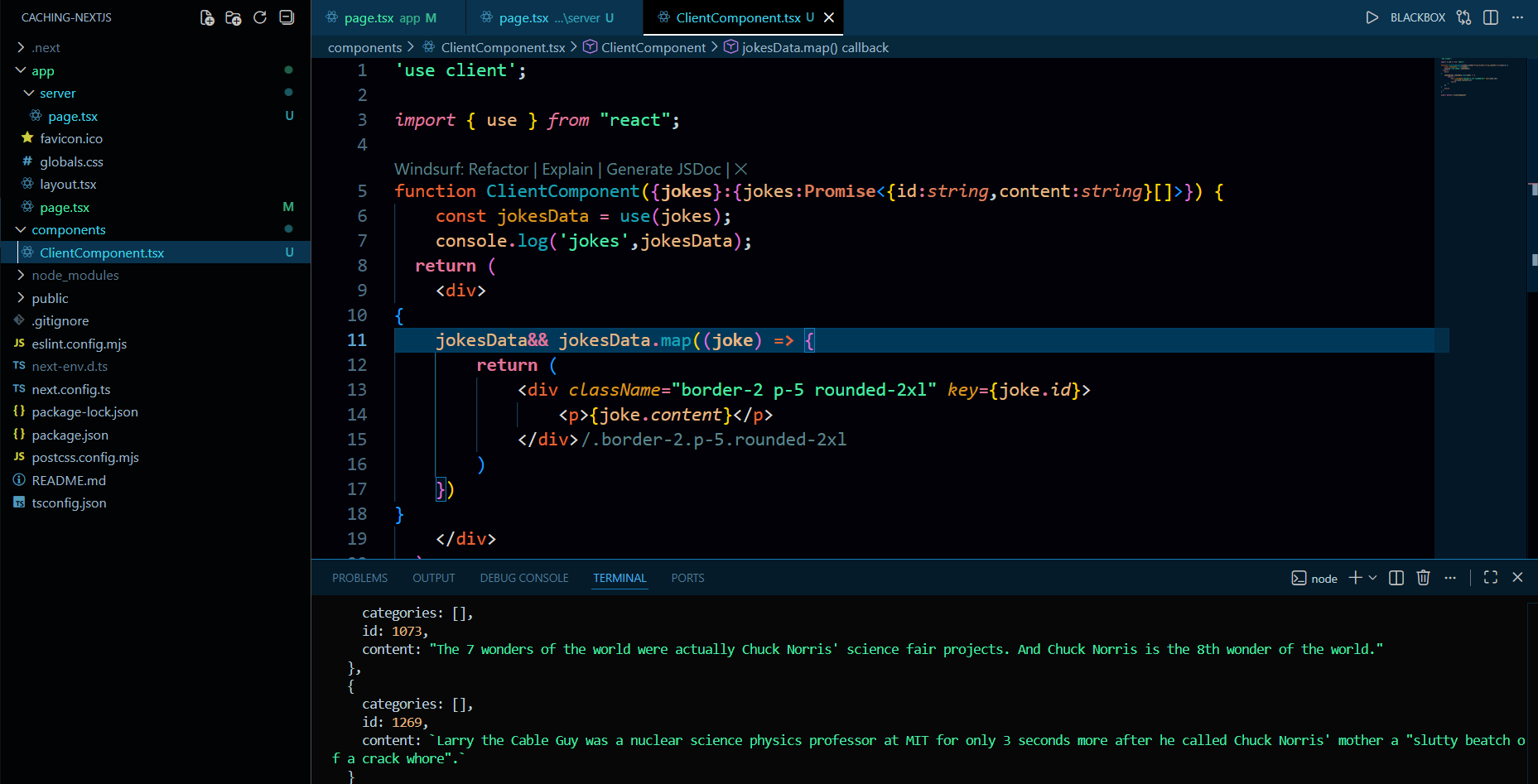Run the file using the play icon
Viewport: 1538px width, 784px height.
tap(1372, 17)
